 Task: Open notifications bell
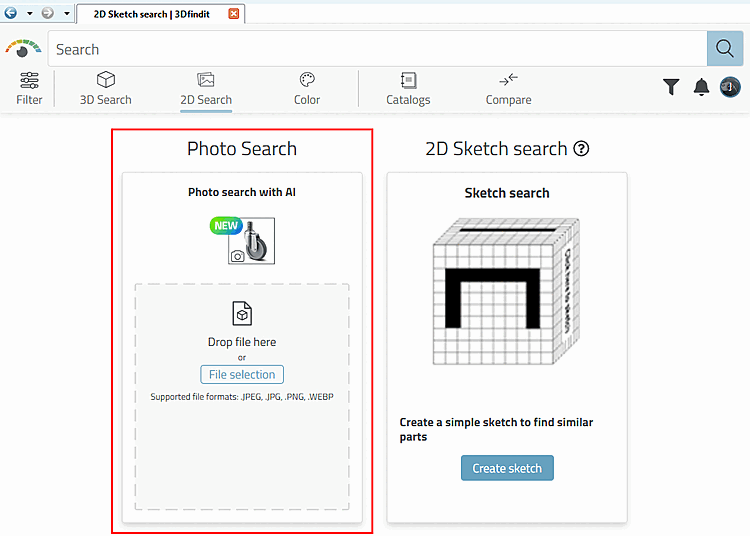click(701, 87)
